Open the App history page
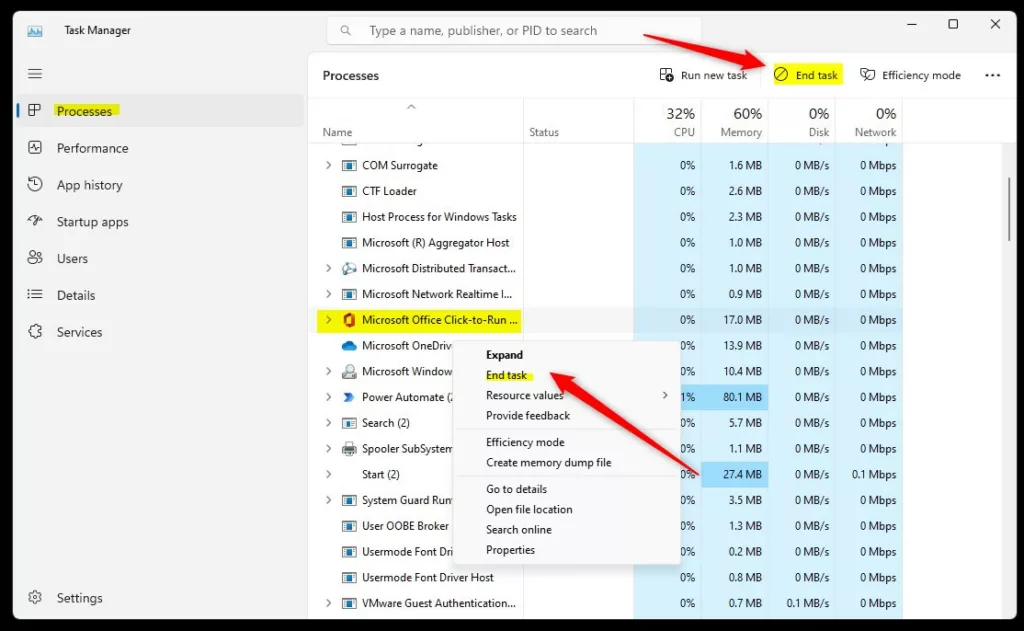 click(161, 185)
